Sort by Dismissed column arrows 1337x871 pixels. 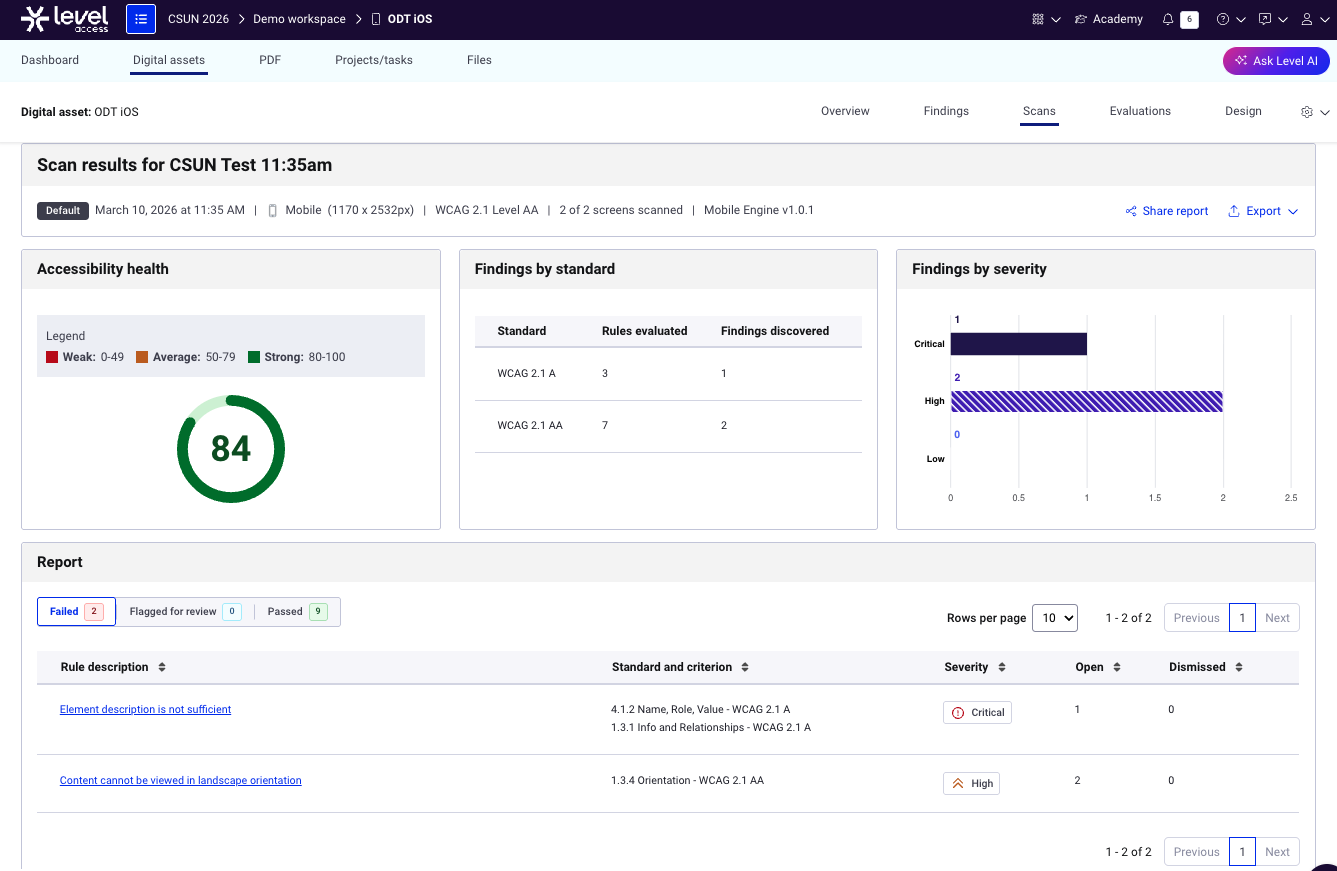[x=1239, y=667]
